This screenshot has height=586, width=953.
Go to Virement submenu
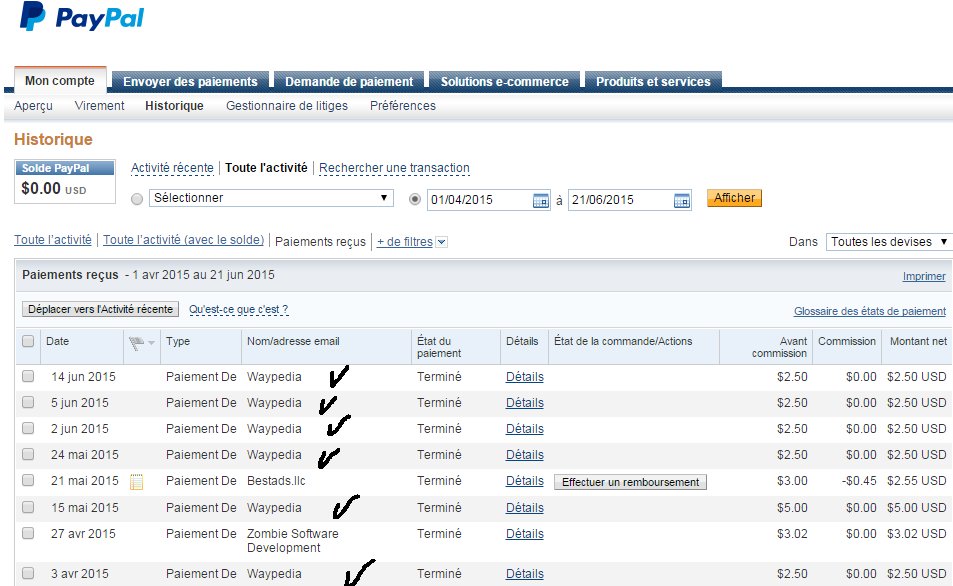[x=99, y=106]
